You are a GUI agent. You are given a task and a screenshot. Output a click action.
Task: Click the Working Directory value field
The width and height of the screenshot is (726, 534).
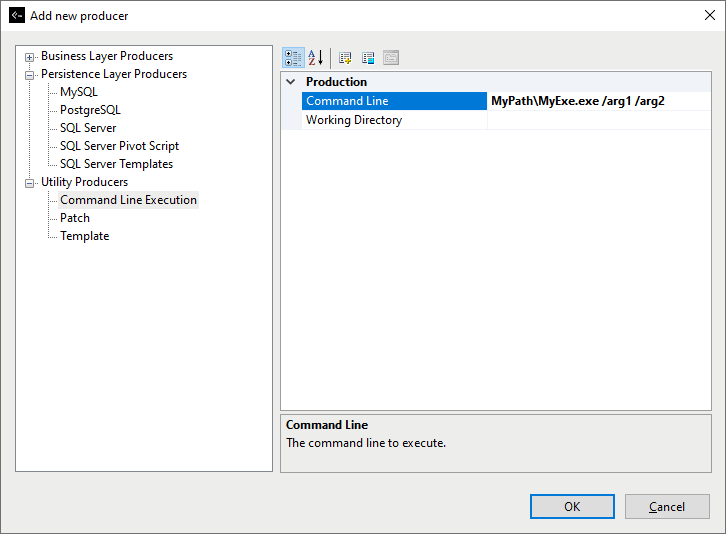pos(598,120)
